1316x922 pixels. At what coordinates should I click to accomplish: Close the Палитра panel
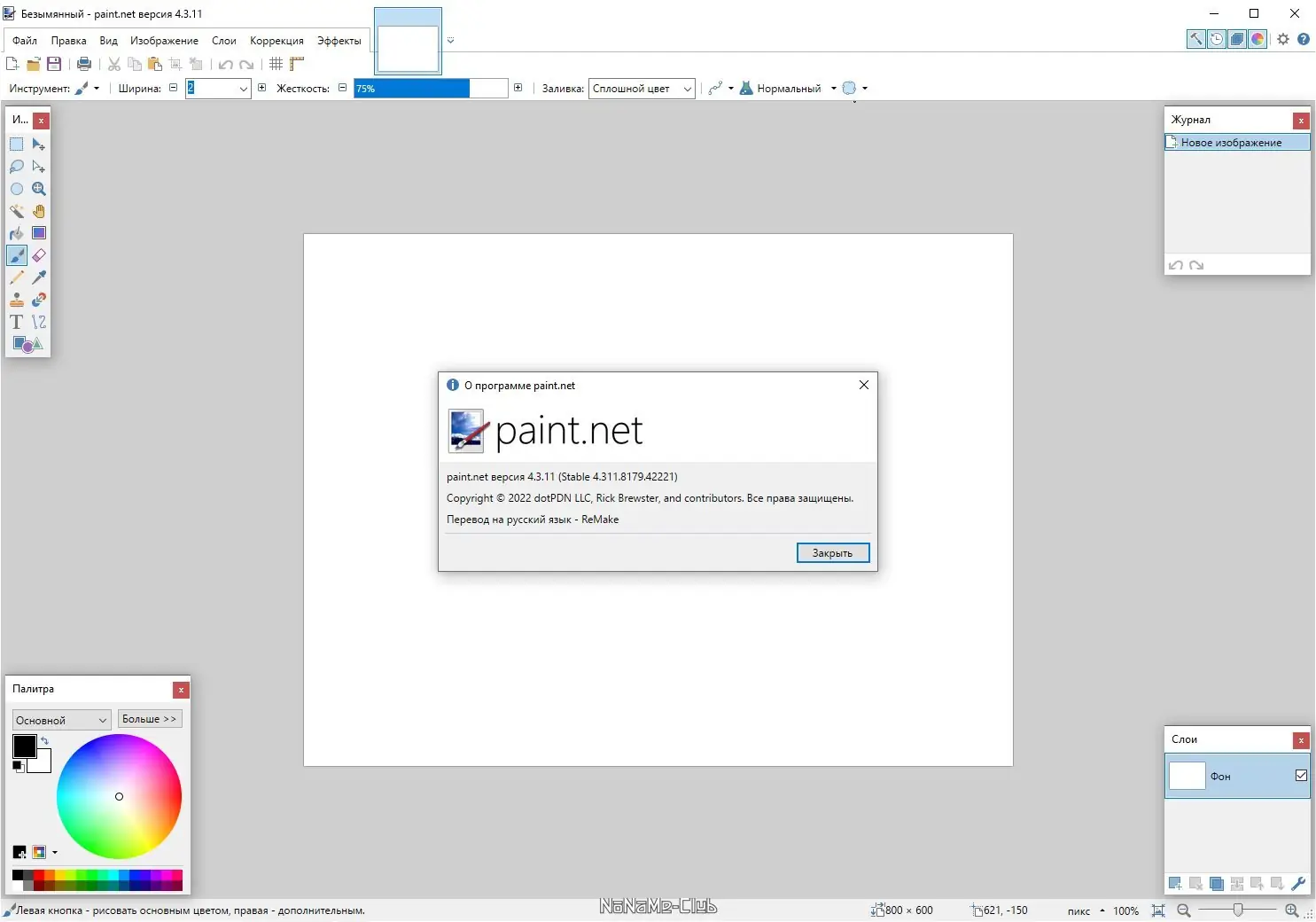coord(181,690)
